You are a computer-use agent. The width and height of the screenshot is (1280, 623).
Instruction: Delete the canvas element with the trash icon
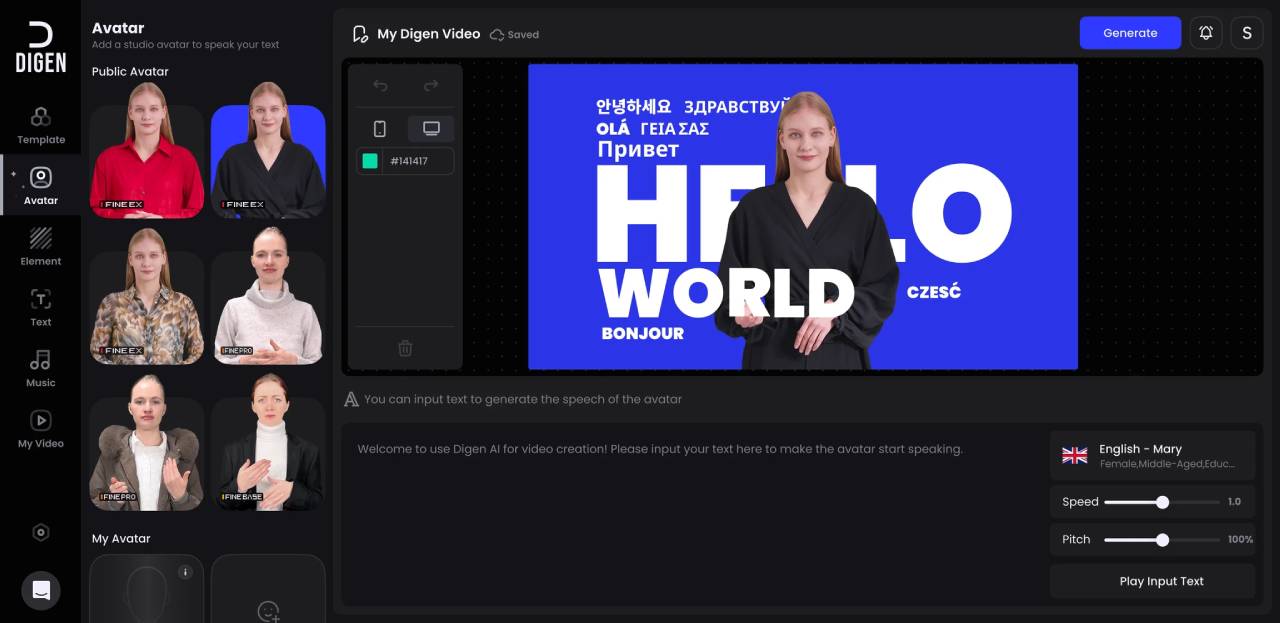click(x=405, y=348)
